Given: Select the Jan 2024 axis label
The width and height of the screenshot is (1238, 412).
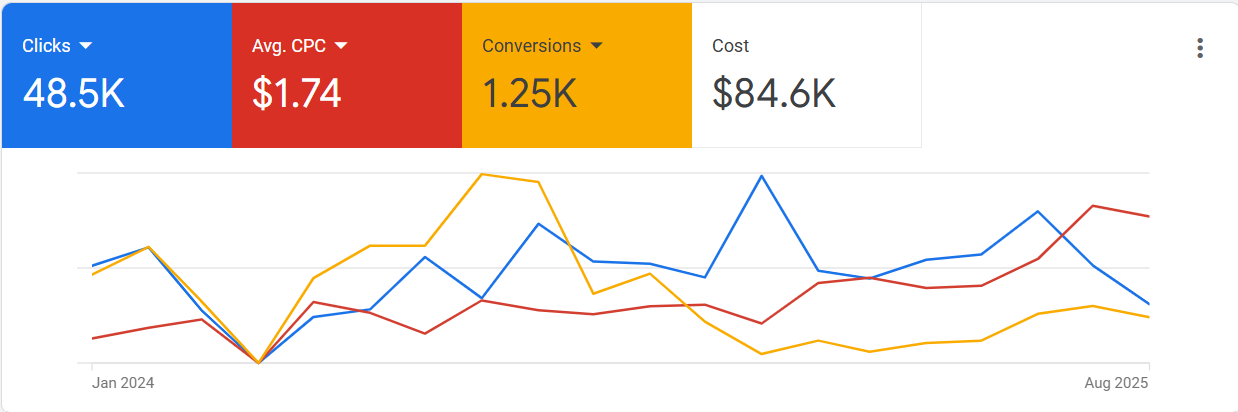Looking at the screenshot, I should (x=123, y=383).
